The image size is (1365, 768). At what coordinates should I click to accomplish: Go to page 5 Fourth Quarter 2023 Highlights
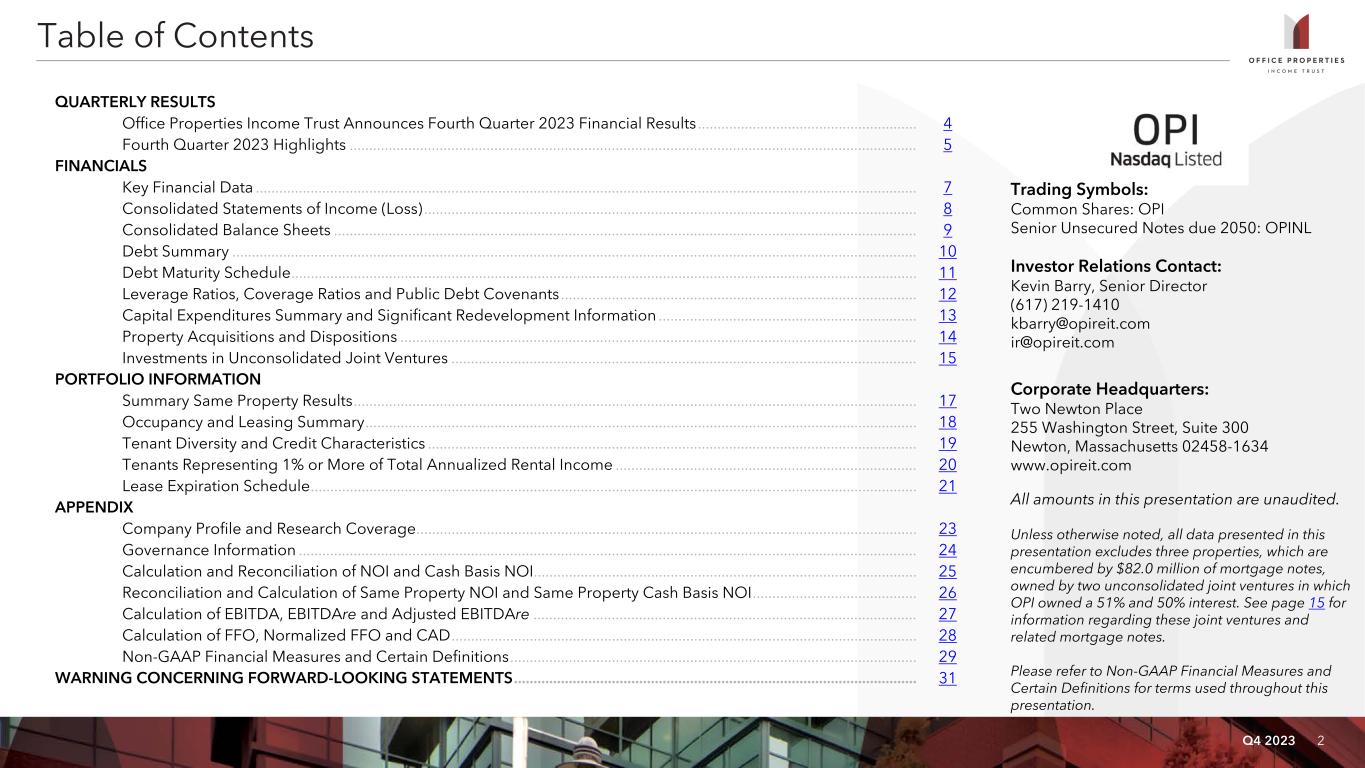pyautogui.click(x=947, y=145)
